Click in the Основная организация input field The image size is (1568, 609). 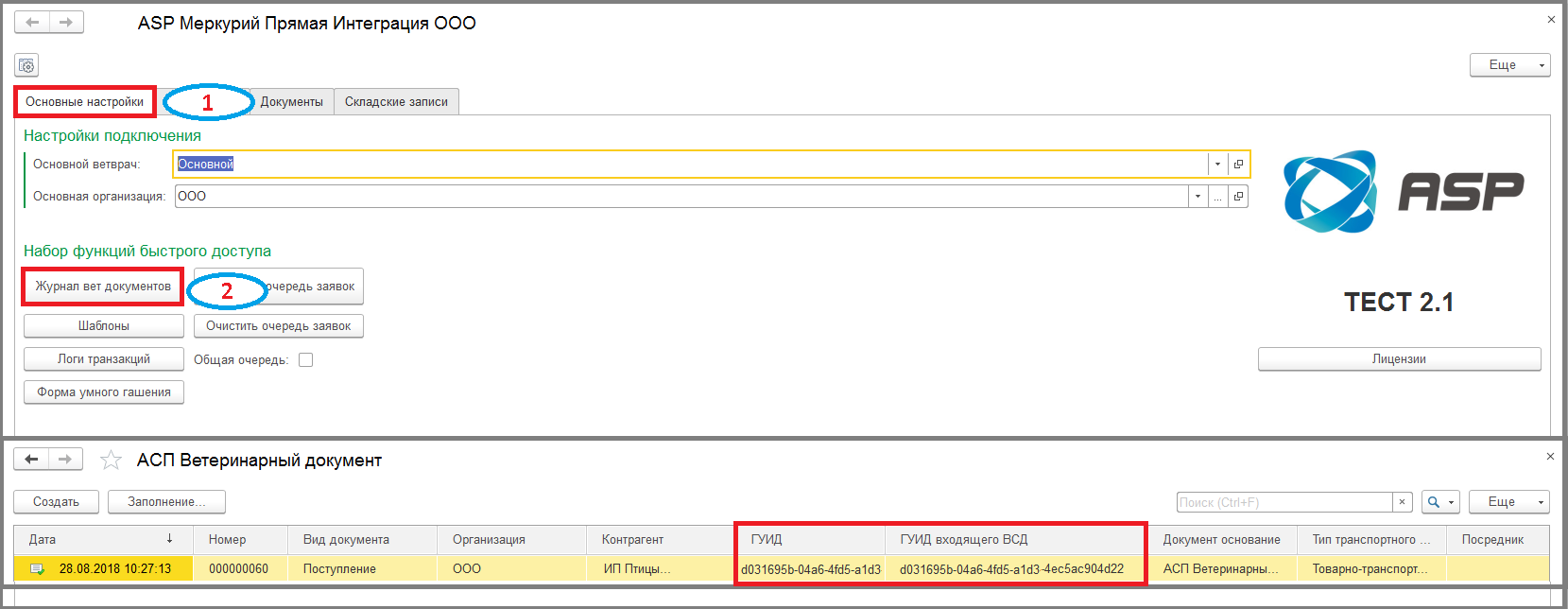click(681, 196)
